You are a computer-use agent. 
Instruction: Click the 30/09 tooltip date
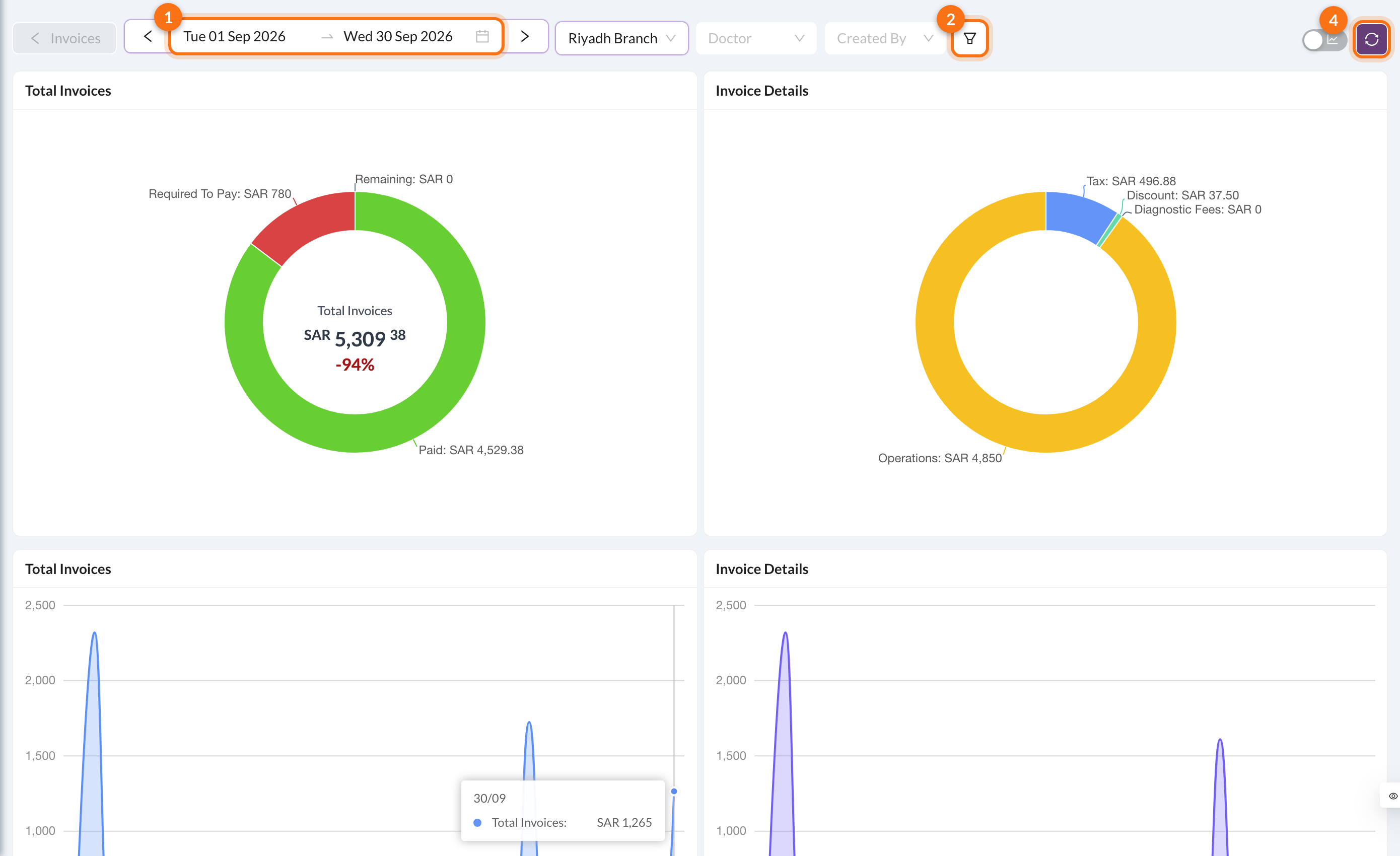[489, 798]
